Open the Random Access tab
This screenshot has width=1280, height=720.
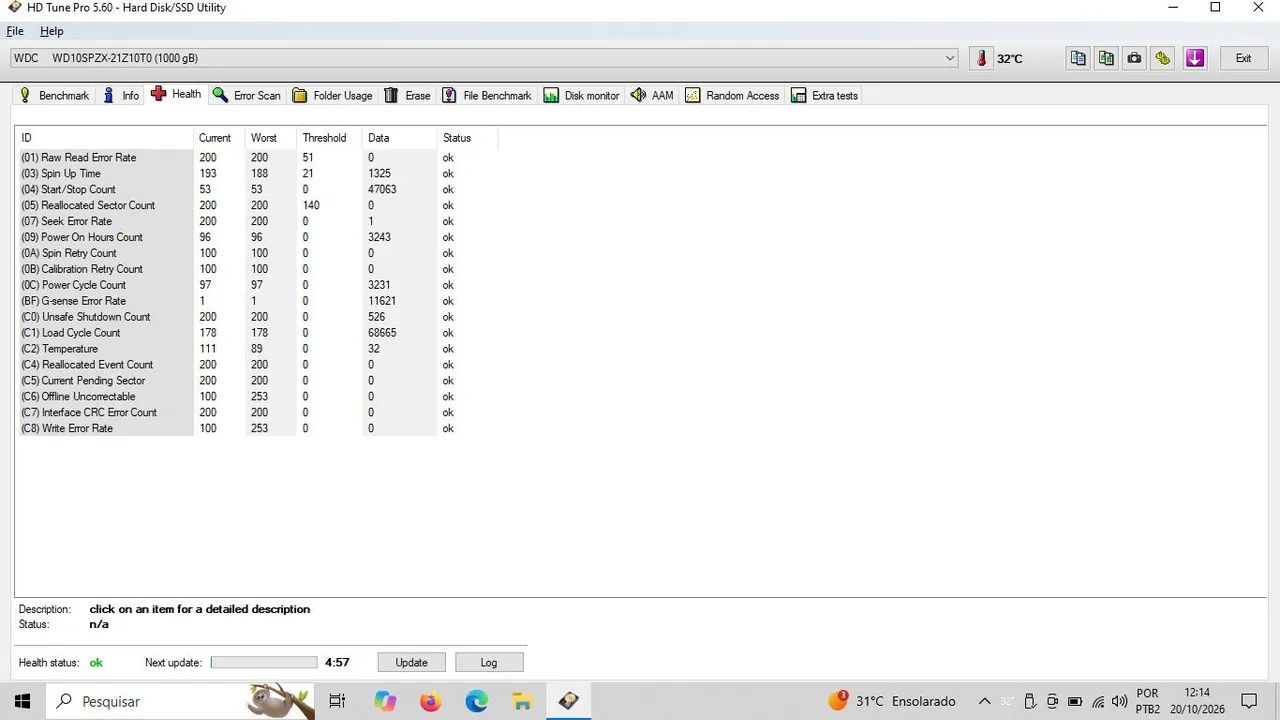(732, 95)
